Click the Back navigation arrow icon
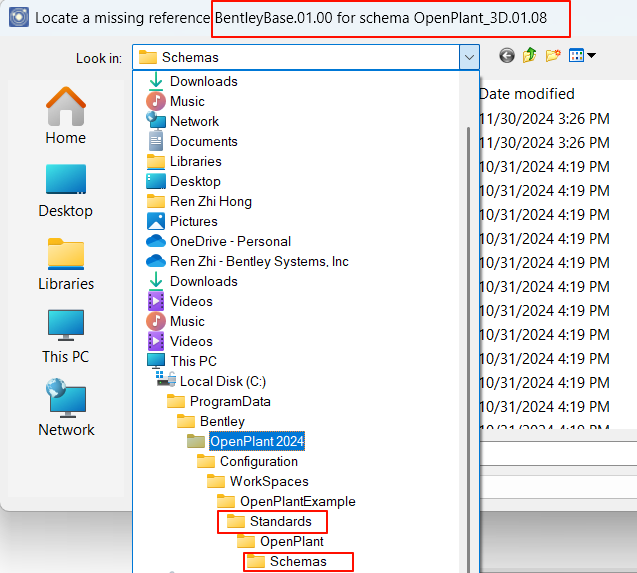The image size is (637, 573). tap(507, 55)
